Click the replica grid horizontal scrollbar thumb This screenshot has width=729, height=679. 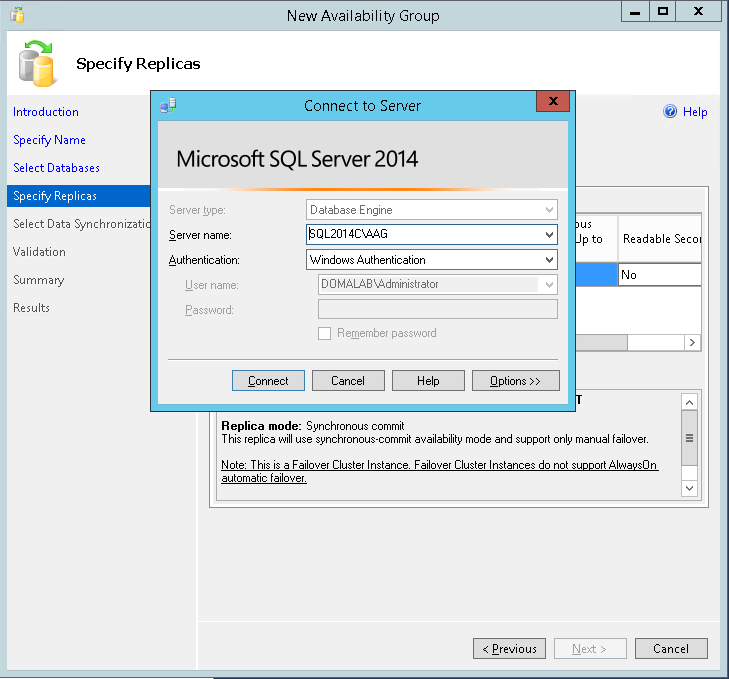(602, 343)
